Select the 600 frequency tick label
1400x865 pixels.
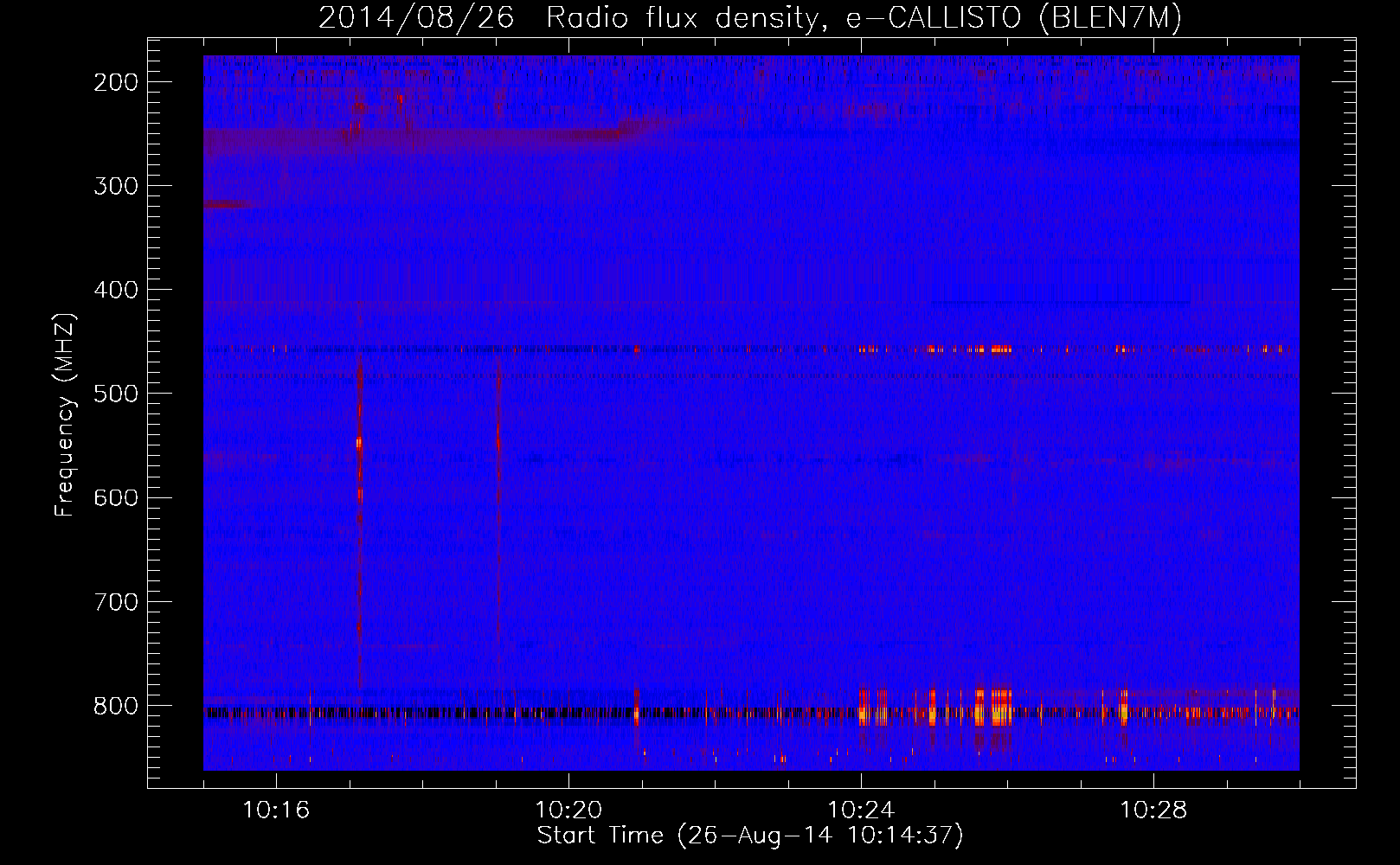tap(115, 497)
